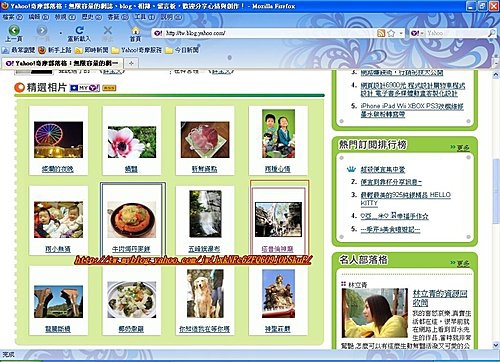The height and width of the screenshot is (362, 500).
Task: Open the beef dish on black plate photo
Action: pyautogui.click(x=132, y=219)
